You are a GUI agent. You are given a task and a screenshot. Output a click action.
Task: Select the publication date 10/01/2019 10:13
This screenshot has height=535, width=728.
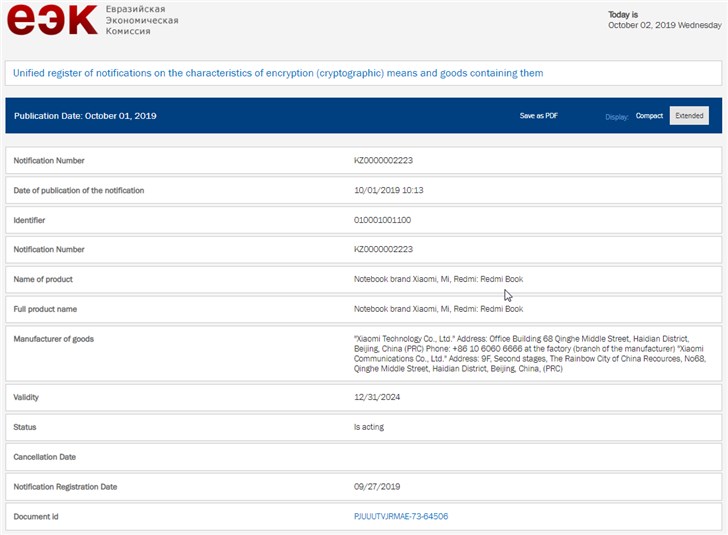click(389, 190)
